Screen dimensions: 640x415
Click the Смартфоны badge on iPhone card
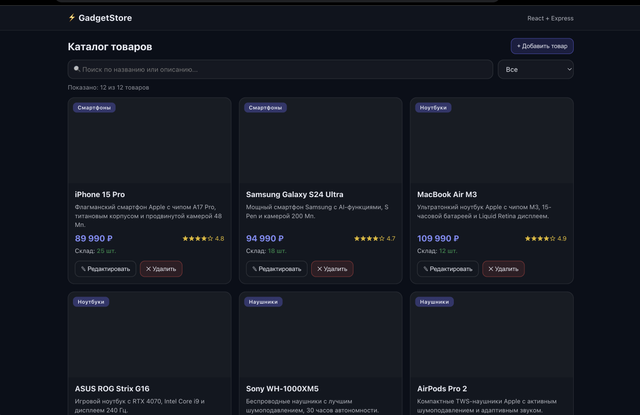click(94, 108)
